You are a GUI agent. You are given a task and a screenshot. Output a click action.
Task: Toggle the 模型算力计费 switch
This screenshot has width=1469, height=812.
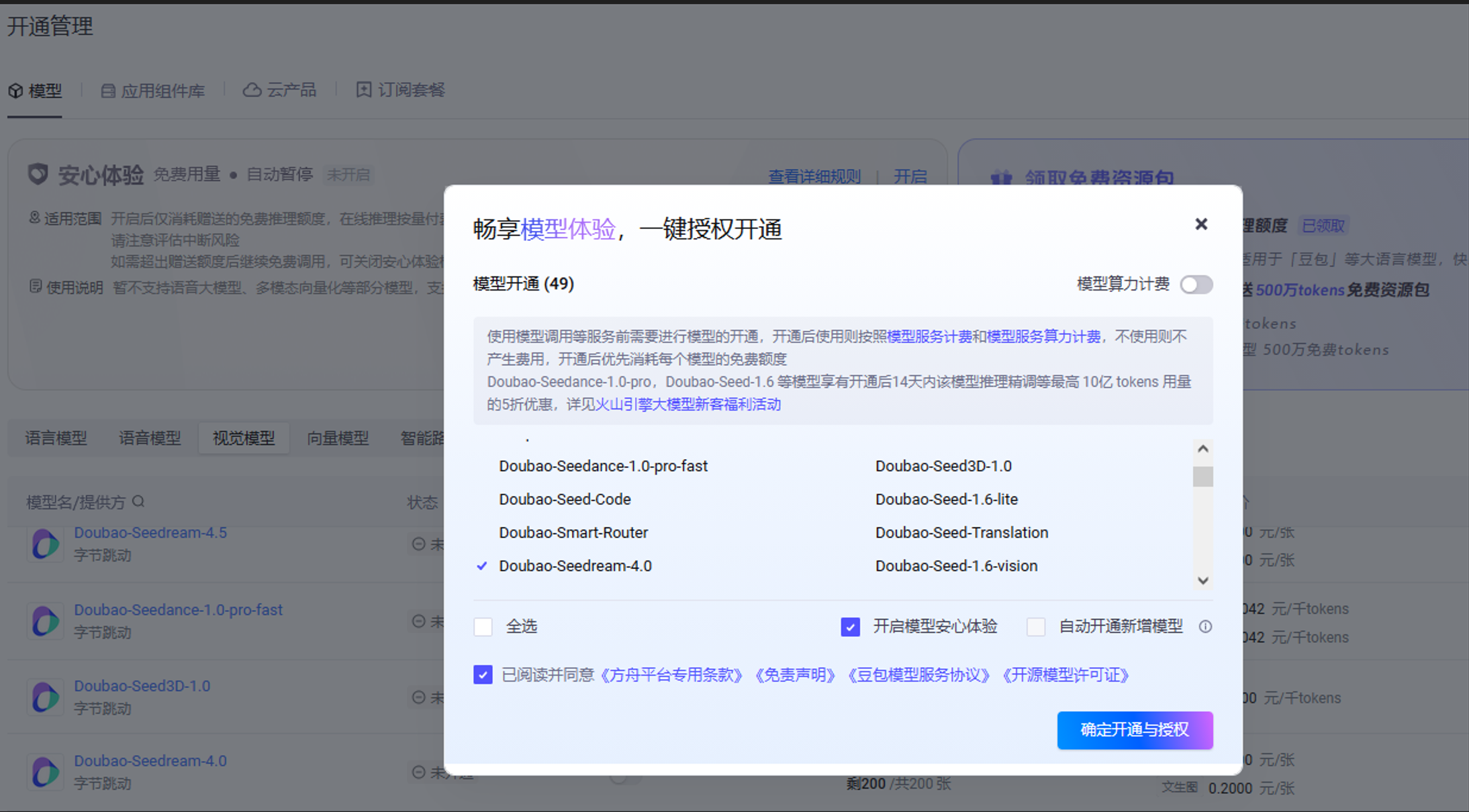[x=1196, y=285]
